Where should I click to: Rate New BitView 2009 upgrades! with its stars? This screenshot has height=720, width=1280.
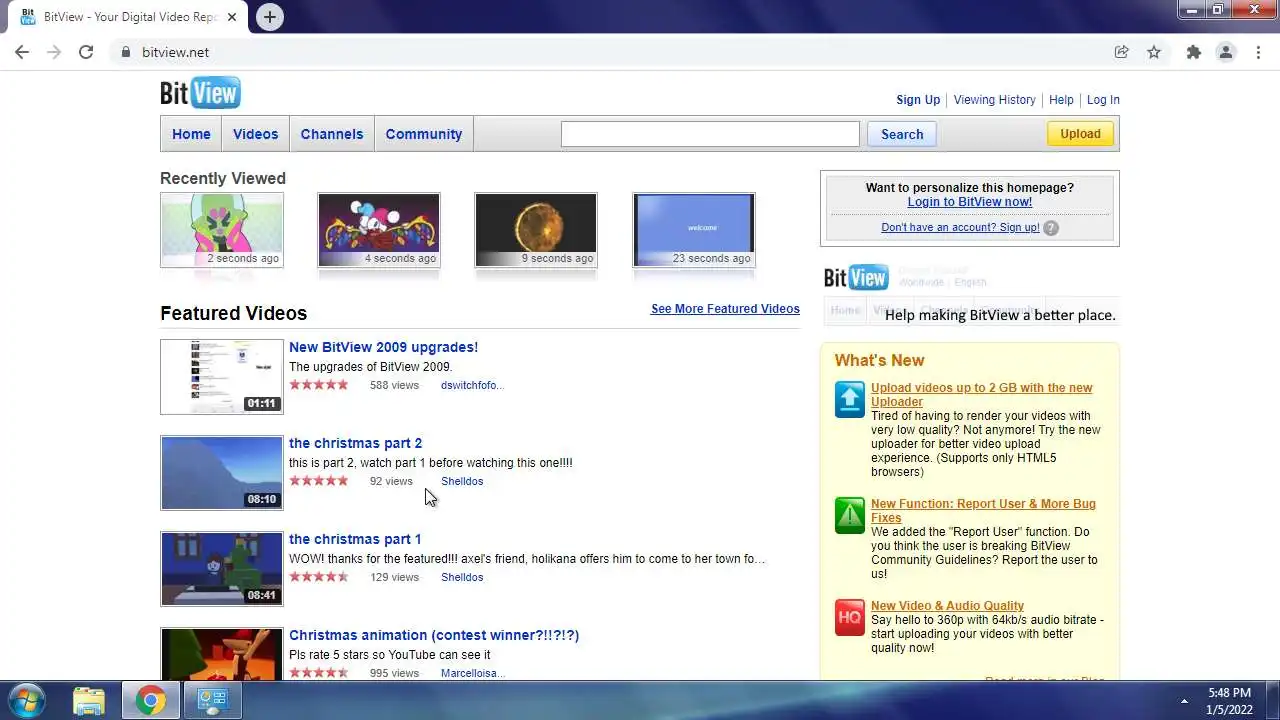click(x=319, y=385)
